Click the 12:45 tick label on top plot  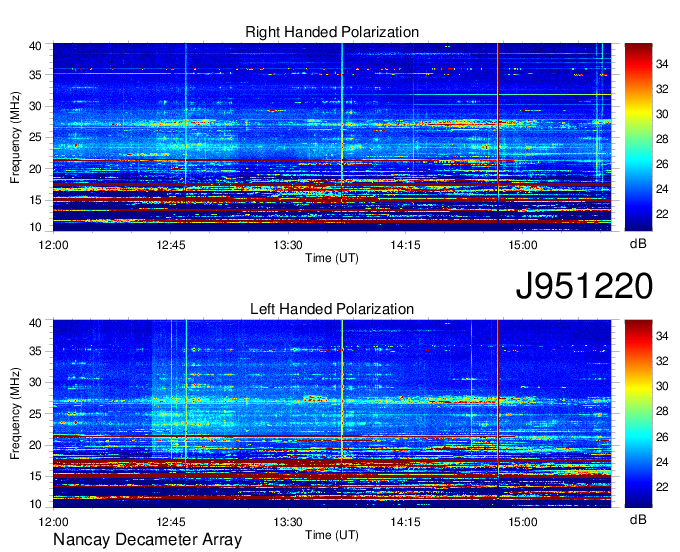tap(171, 245)
